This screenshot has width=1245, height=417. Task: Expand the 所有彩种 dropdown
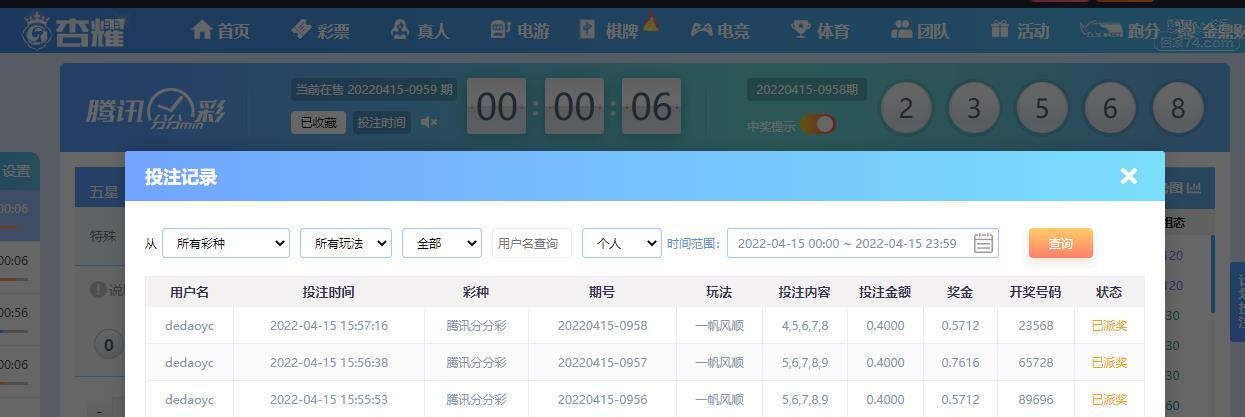(x=226, y=243)
